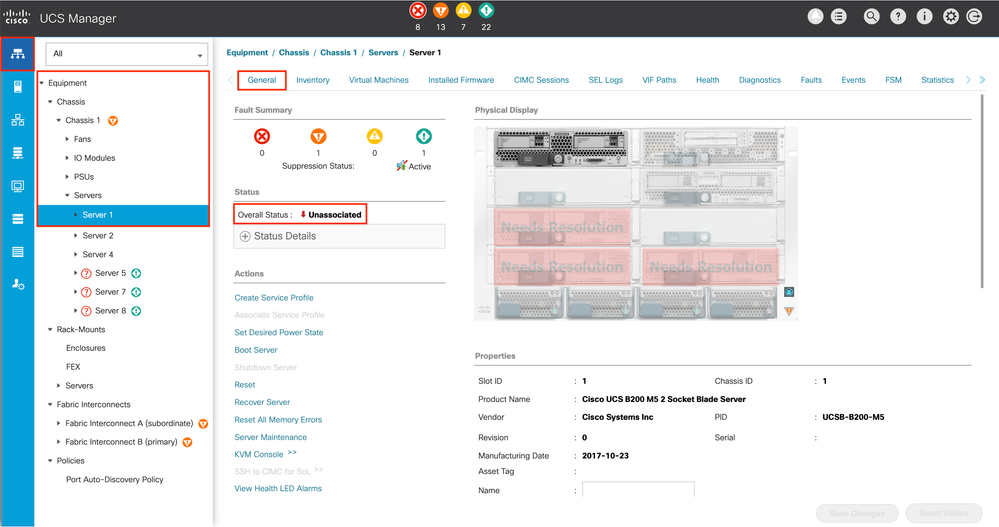Click the critical icon in Fault Summary
Screen dimensions: 999x527
click(262, 136)
